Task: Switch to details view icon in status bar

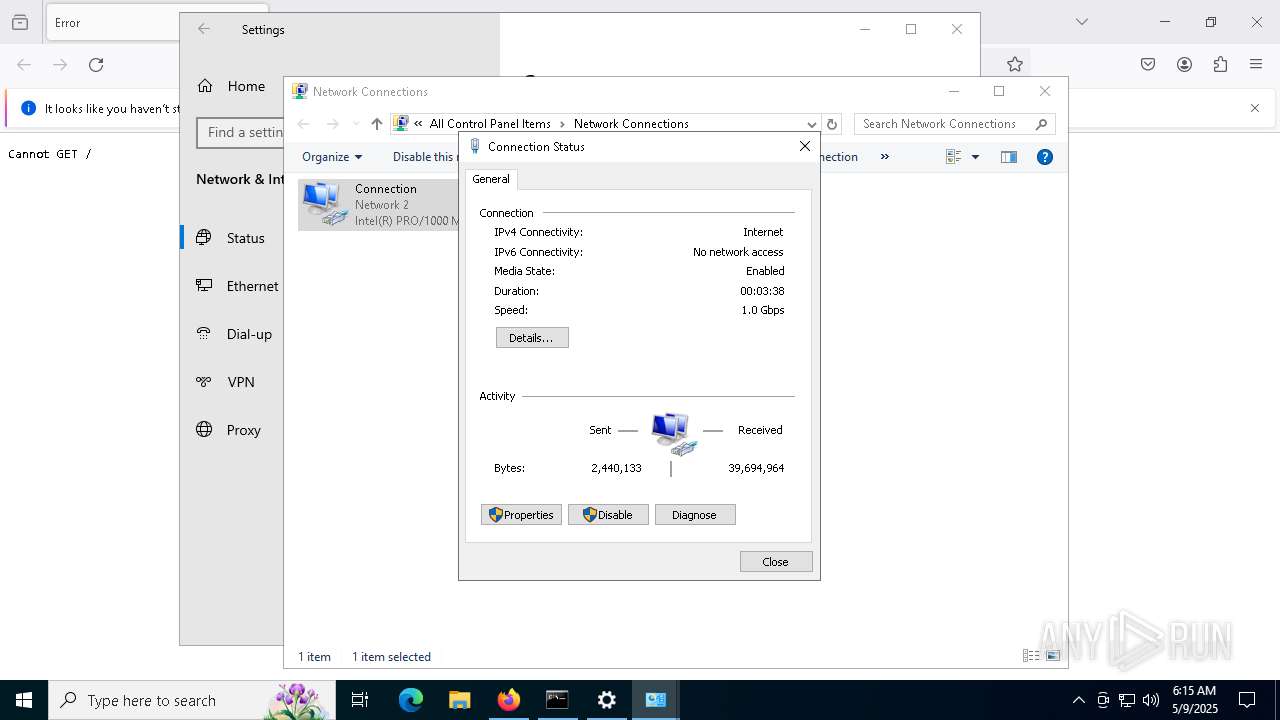Action: 1031,656
